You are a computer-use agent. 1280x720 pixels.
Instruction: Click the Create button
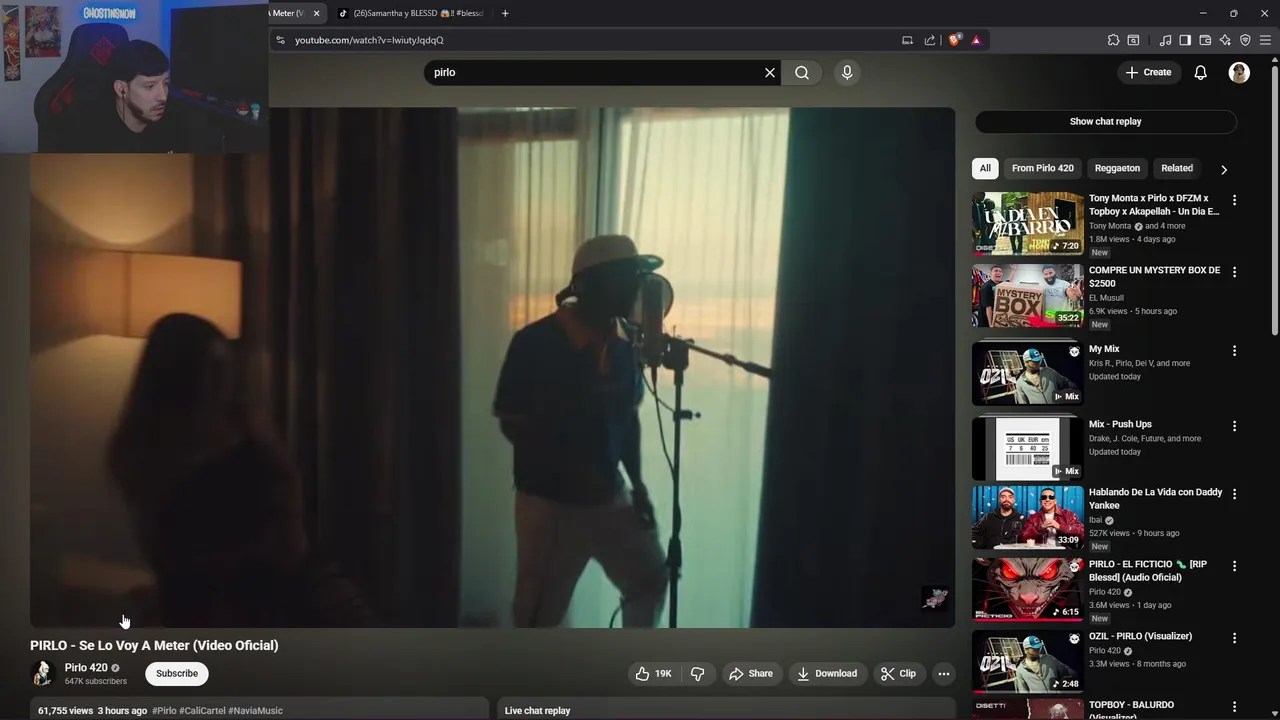(1148, 72)
